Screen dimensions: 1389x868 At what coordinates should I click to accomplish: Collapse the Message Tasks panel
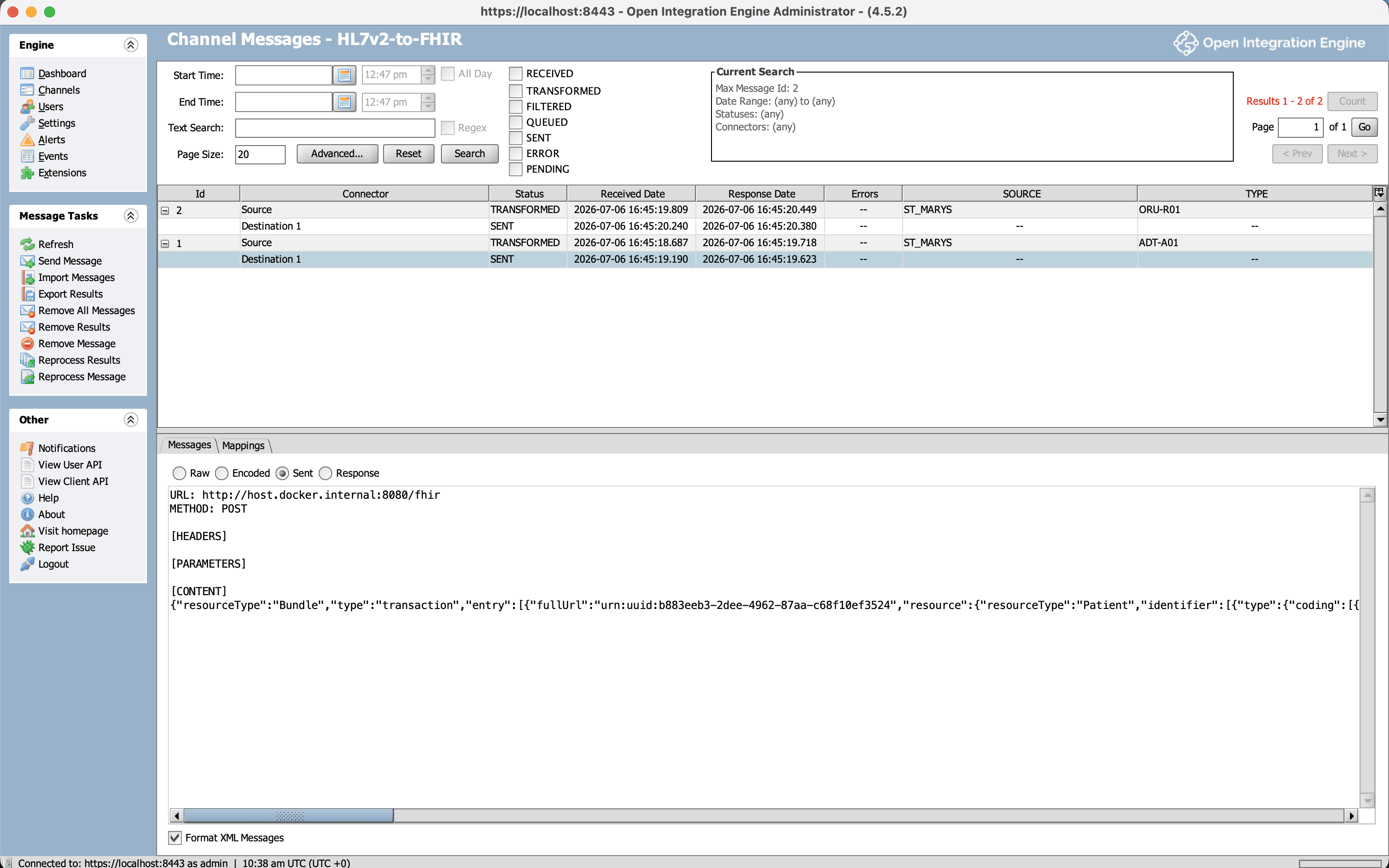(x=131, y=216)
